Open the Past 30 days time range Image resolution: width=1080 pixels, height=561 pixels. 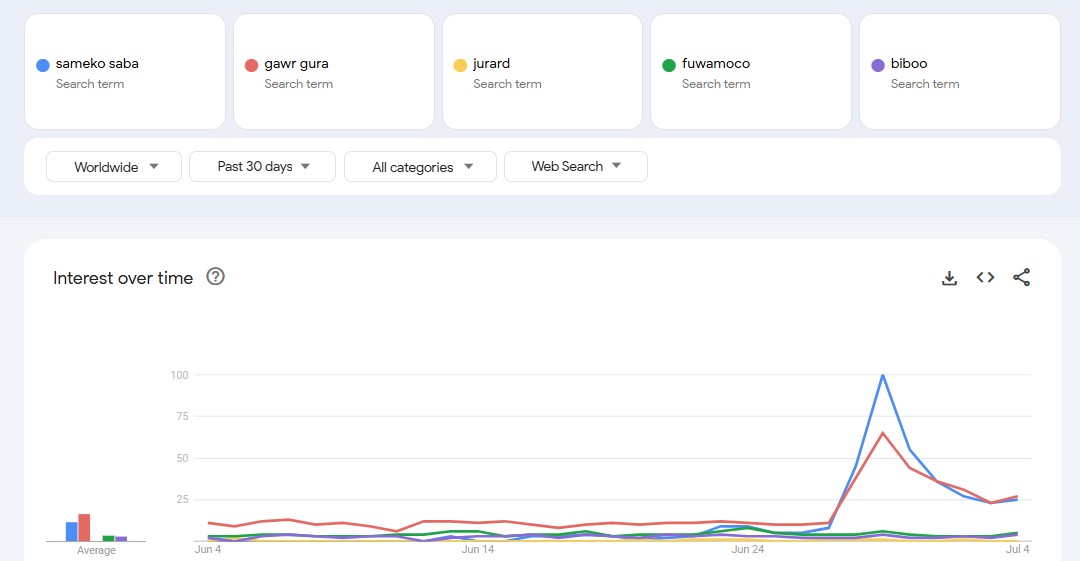click(x=262, y=167)
